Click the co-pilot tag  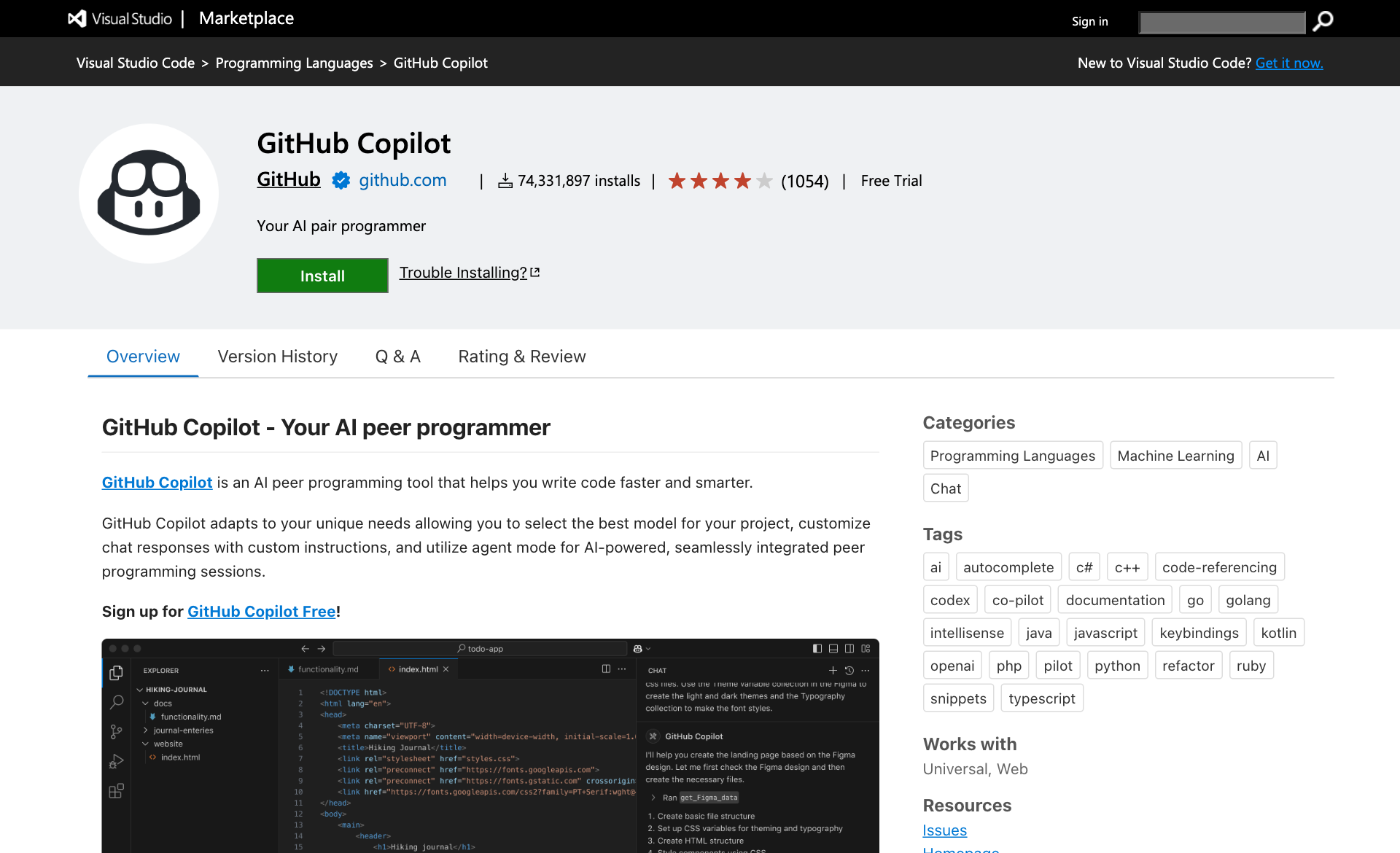pyautogui.click(x=1018, y=600)
